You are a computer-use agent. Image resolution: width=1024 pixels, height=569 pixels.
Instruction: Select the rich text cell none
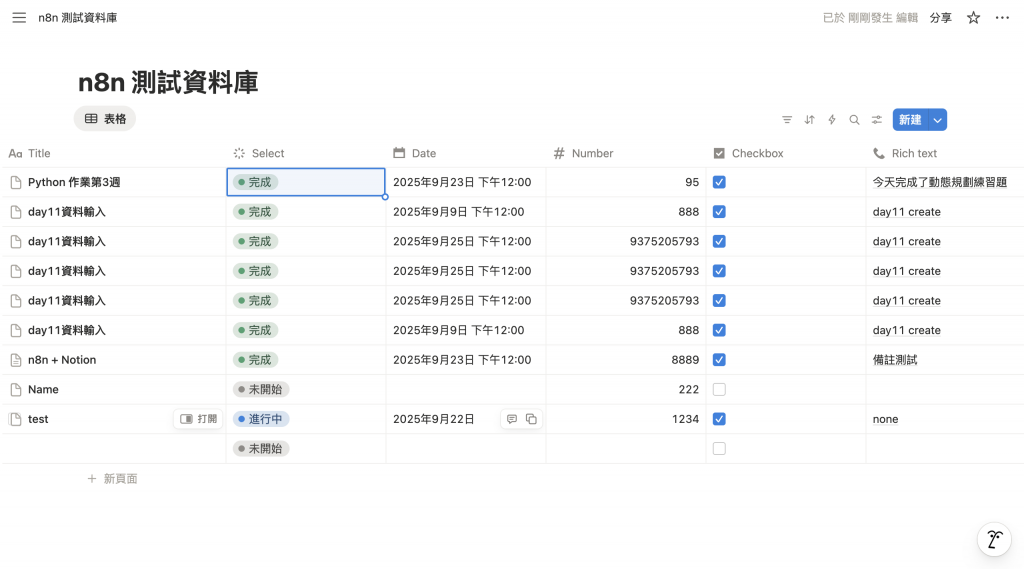(x=944, y=419)
